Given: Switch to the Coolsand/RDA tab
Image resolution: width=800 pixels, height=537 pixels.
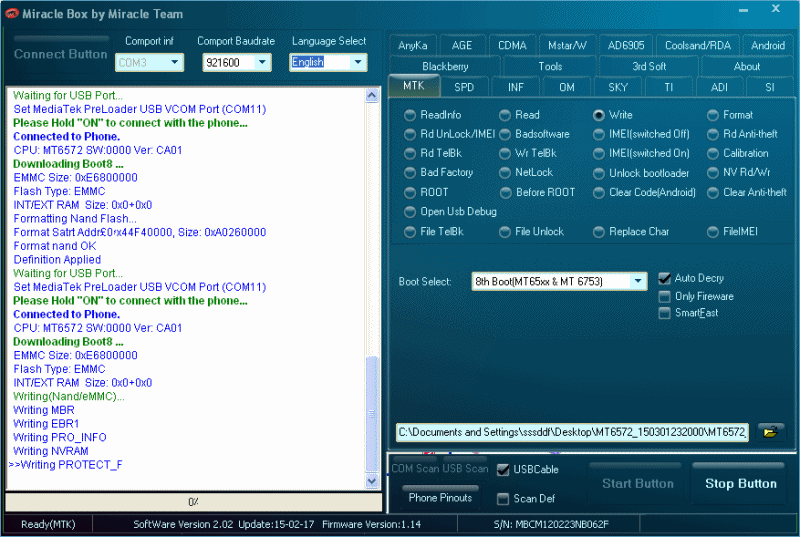Looking at the screenshot, I should tap(697, 45).
